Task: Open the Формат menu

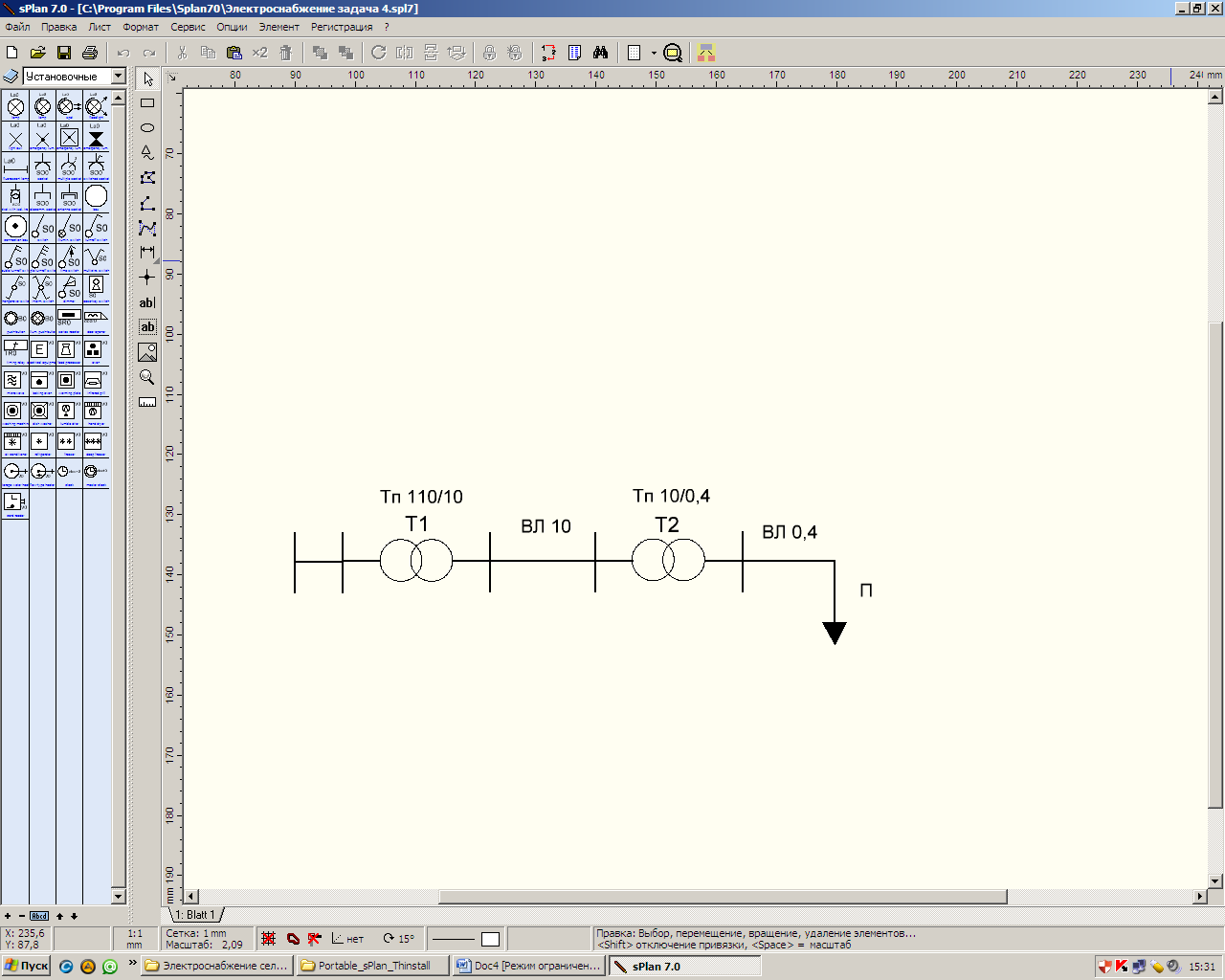Action: pos(141,27)
